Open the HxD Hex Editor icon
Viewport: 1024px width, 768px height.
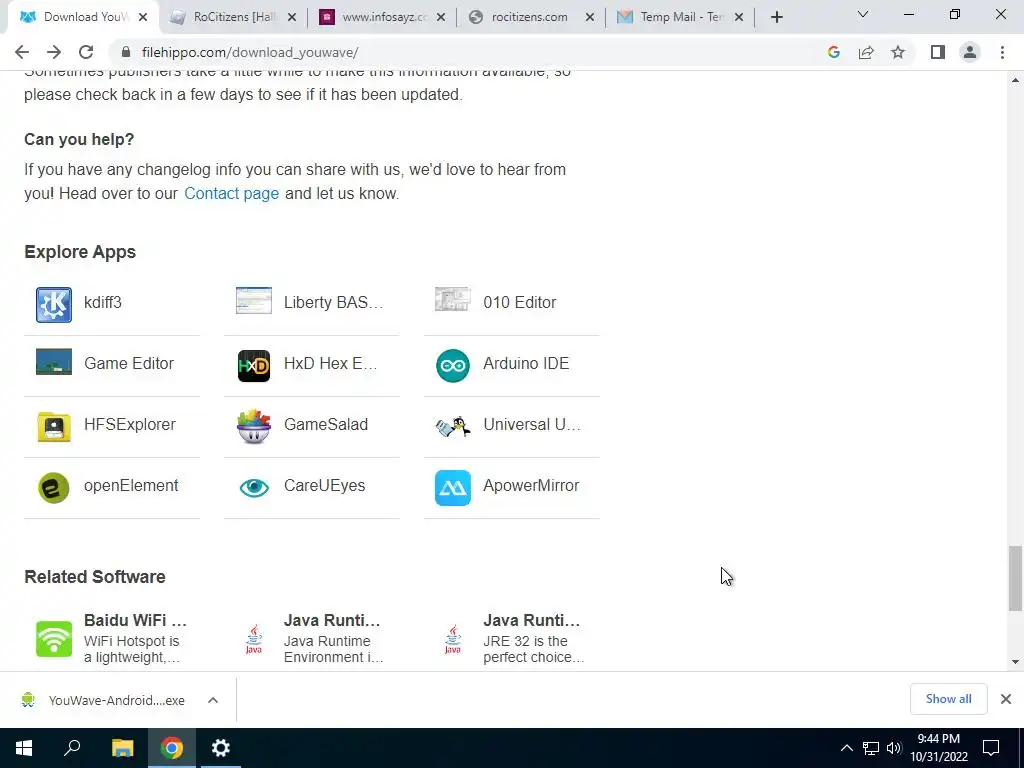(253, 365)
